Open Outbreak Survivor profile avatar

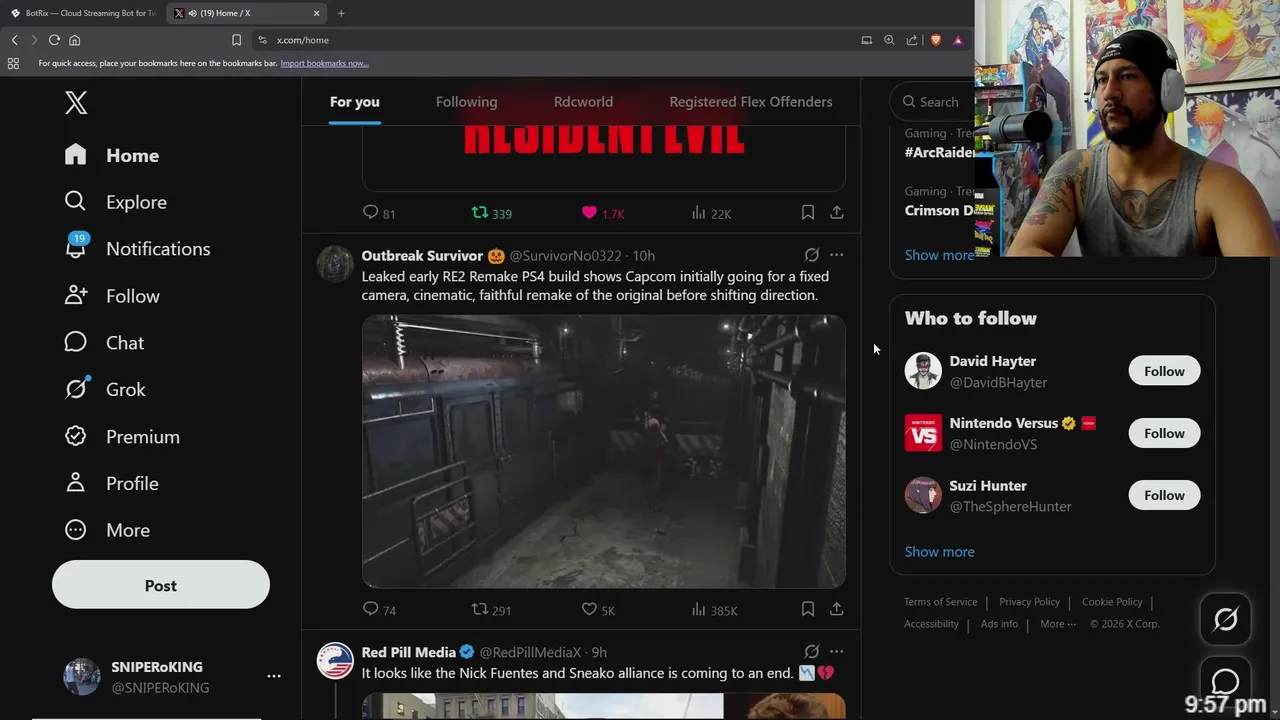pyautogui.click(x=335, y=264)
